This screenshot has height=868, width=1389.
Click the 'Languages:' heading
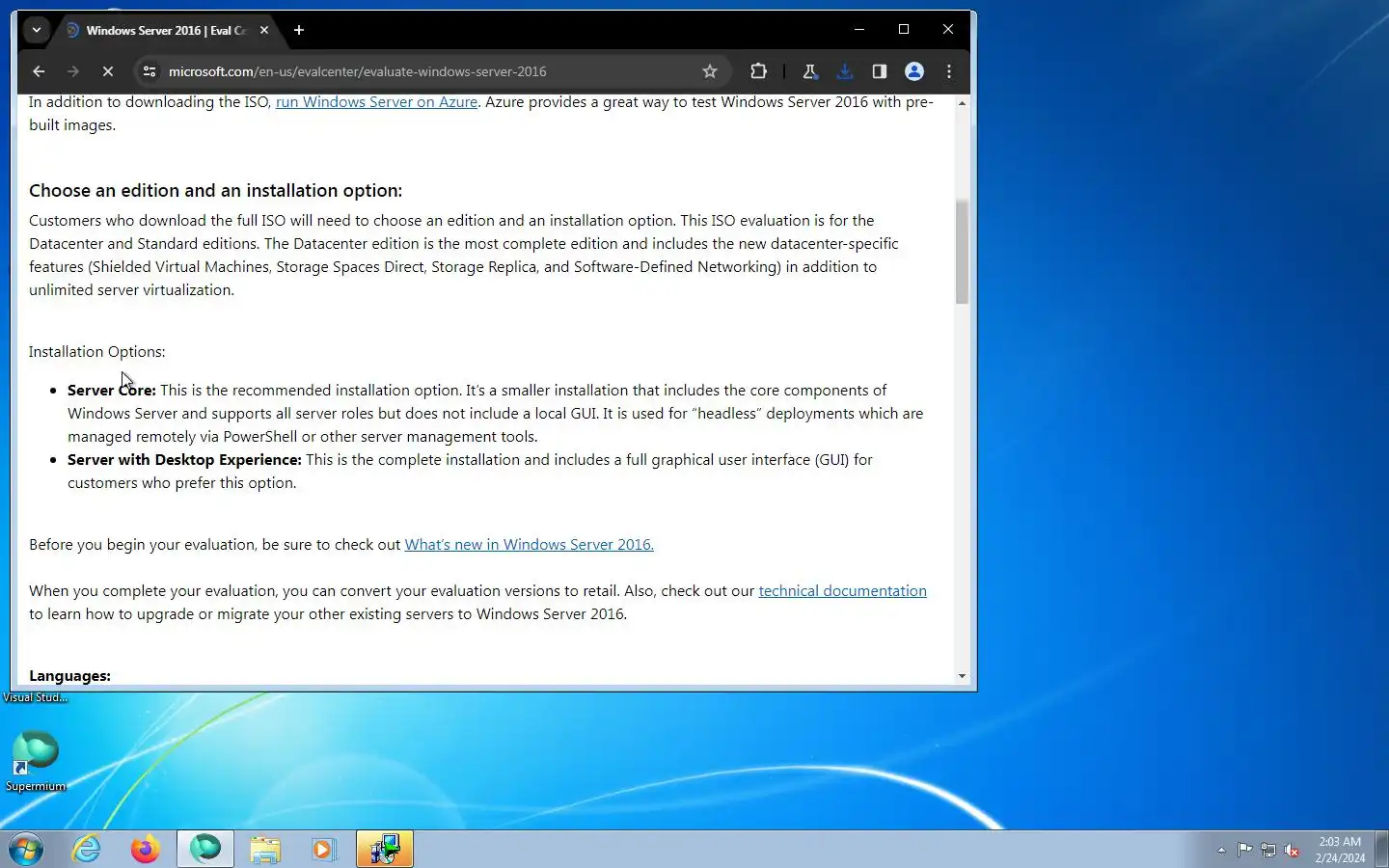[69, 676]
